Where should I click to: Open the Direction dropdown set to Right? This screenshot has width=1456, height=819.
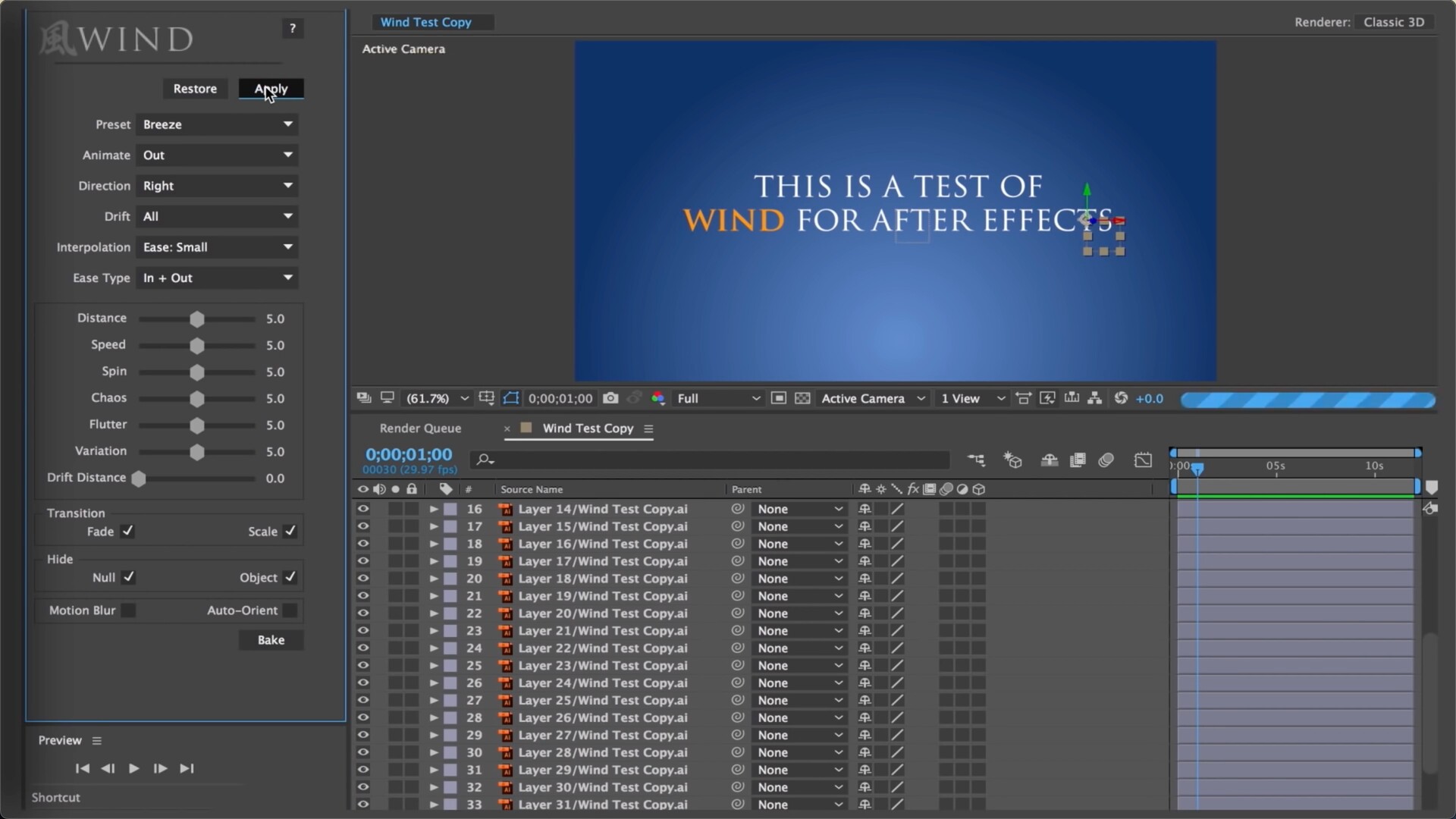click(217, 186)
